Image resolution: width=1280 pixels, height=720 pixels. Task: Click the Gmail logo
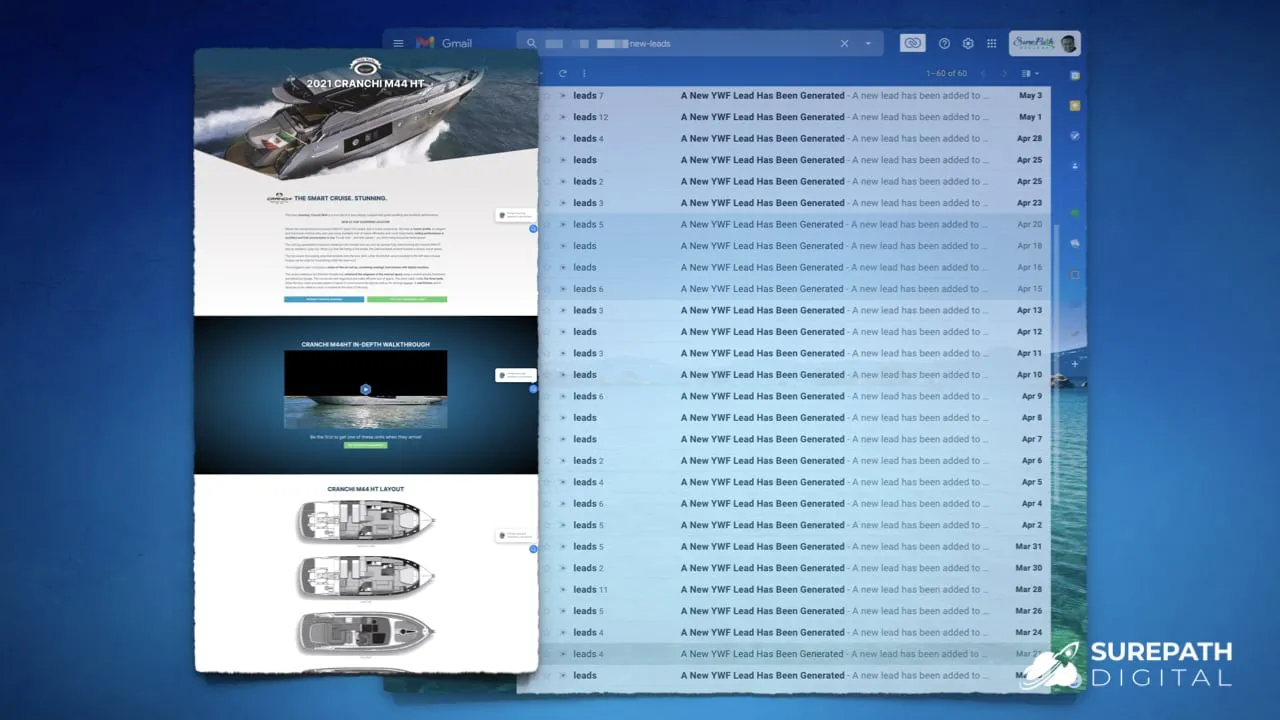click(443, 44)
